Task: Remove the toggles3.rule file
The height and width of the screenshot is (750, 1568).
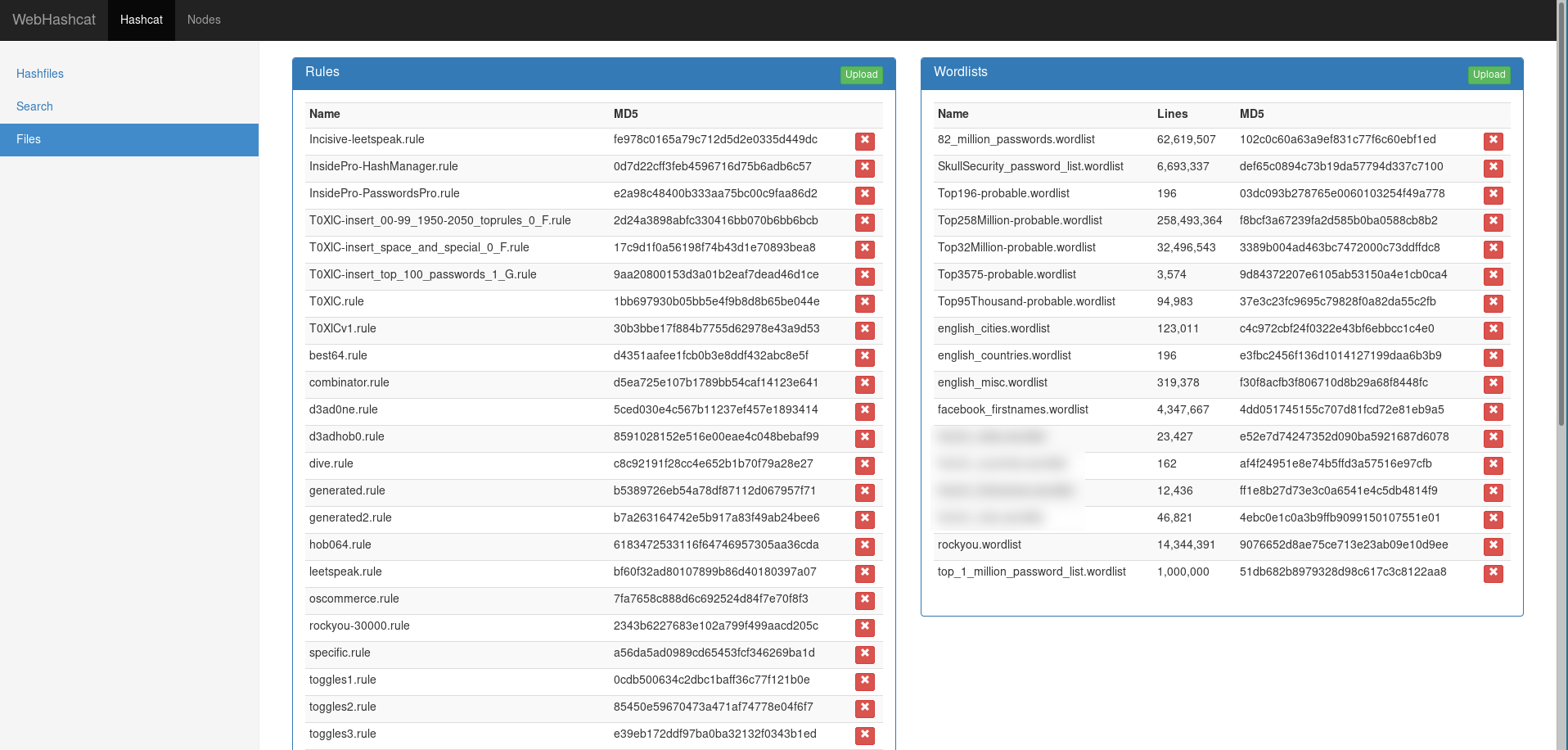Action: pyautogui.click(x=864, y=736)
